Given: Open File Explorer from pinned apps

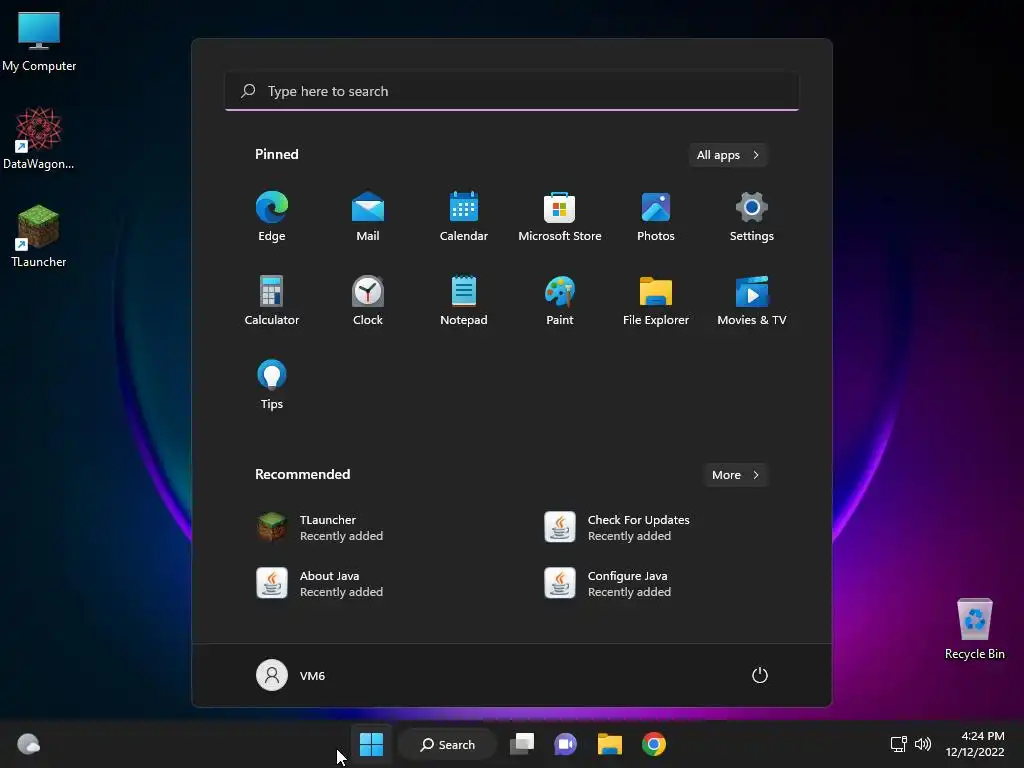Looking at the screenshot, I should click(656, 300).
